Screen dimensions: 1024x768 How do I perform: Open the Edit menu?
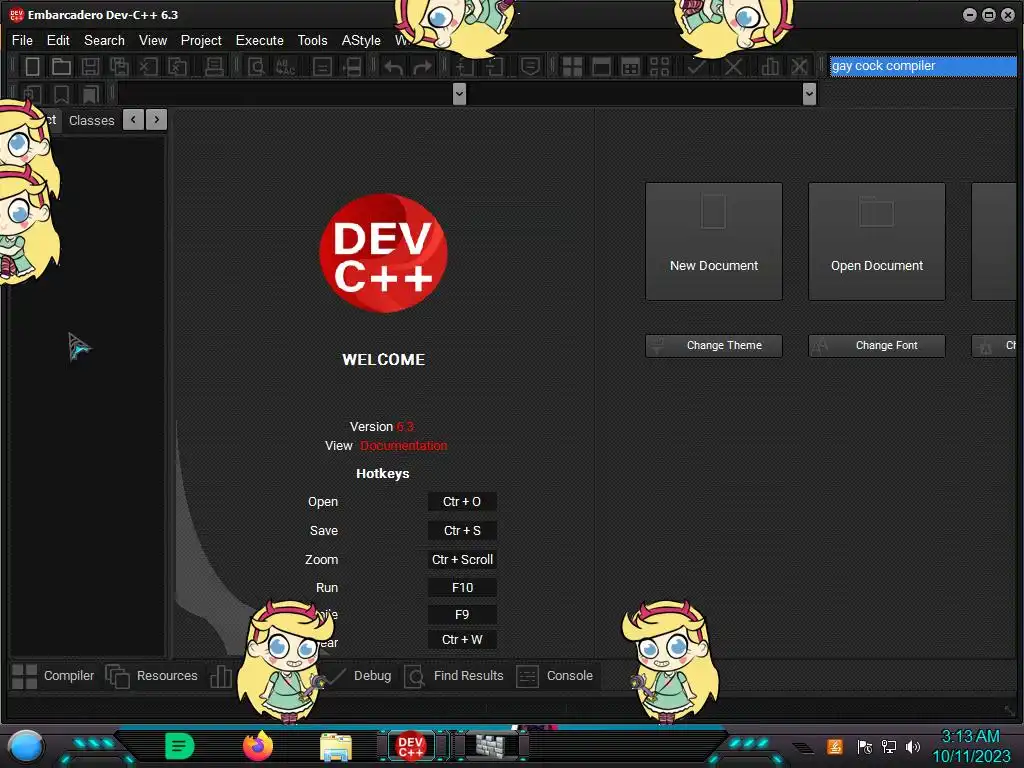coord(58,40)
